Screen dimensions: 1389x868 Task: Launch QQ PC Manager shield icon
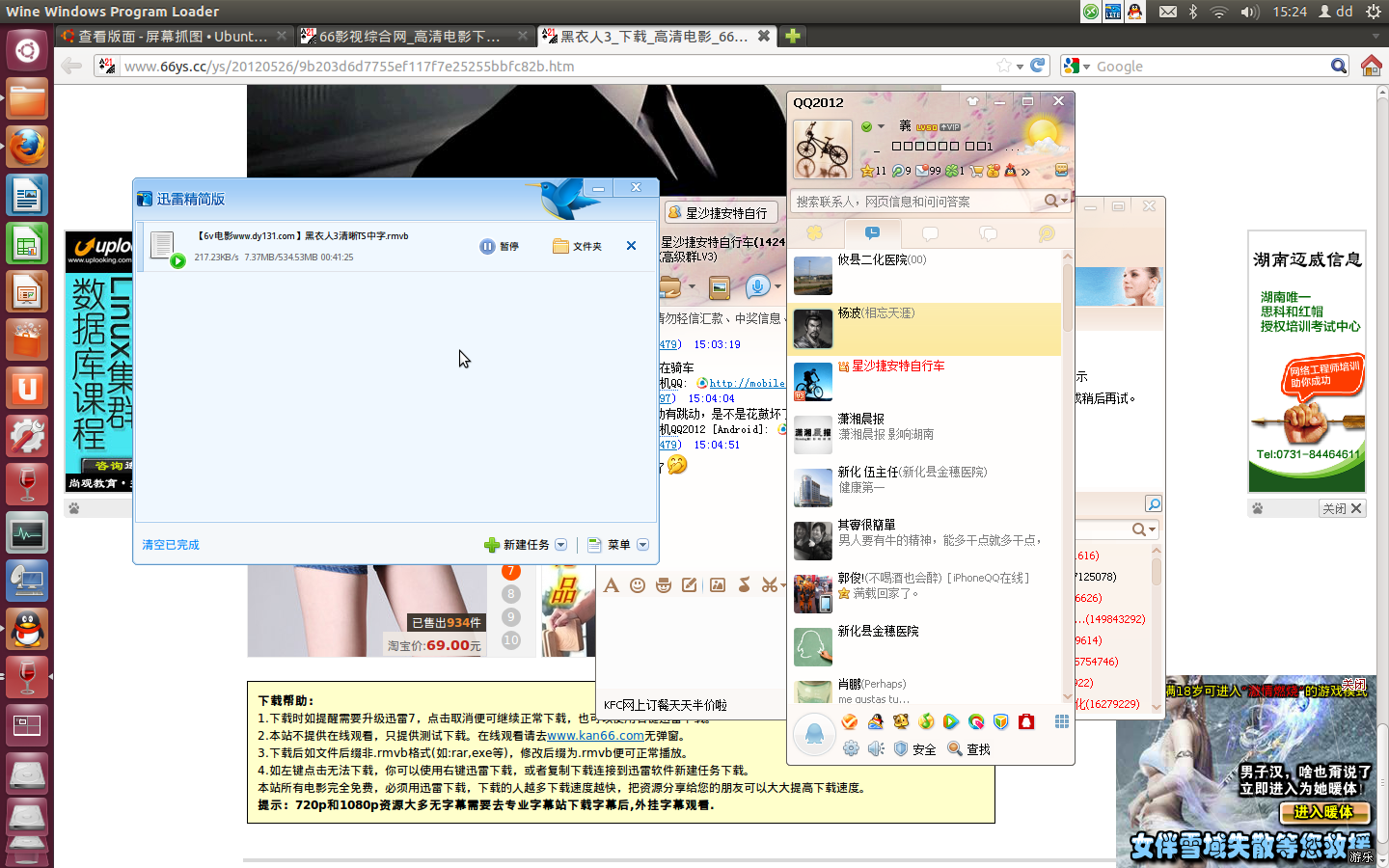click(1000, 721)
